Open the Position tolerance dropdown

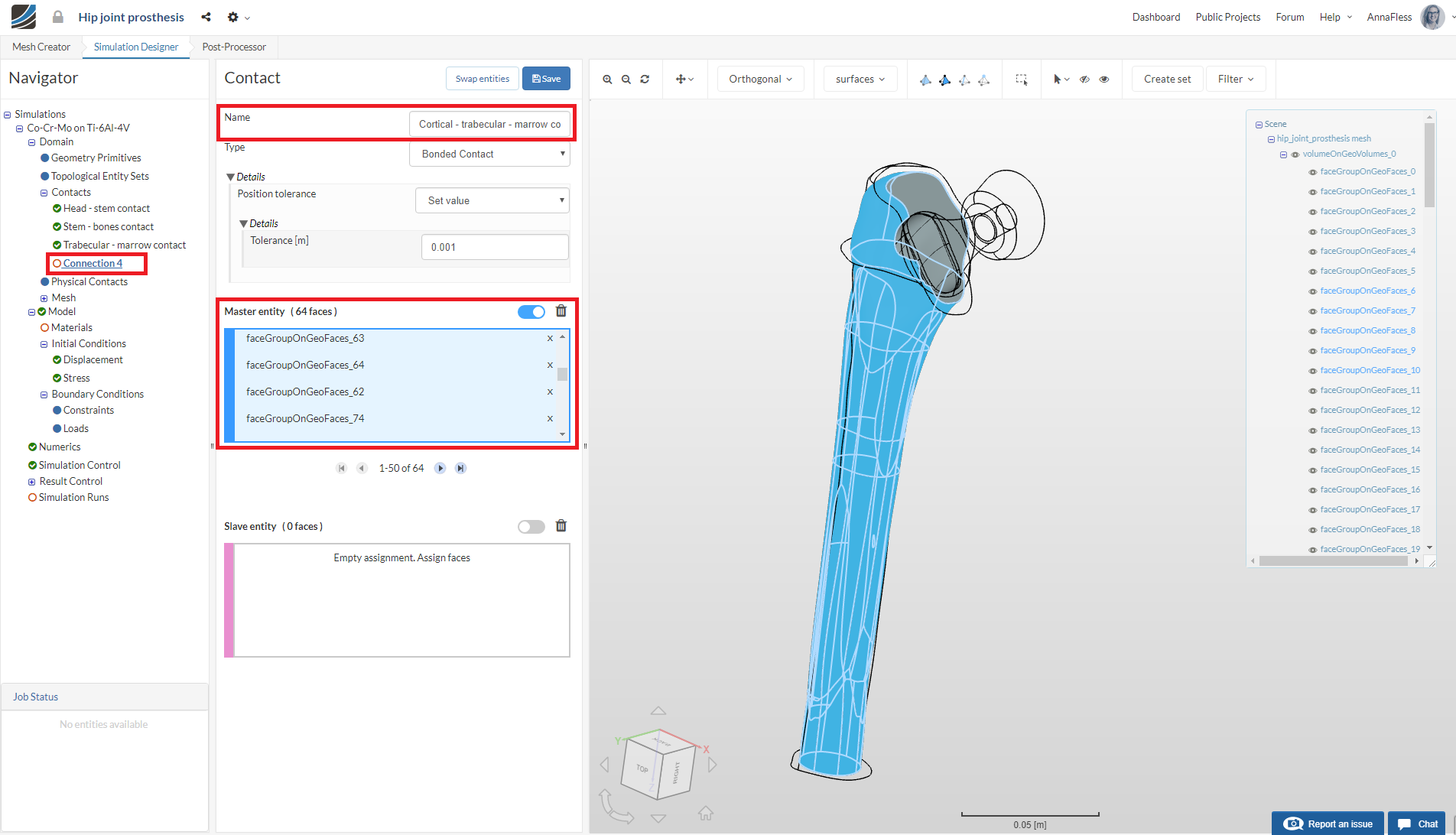pyautogui.click(x=492, y=200)
